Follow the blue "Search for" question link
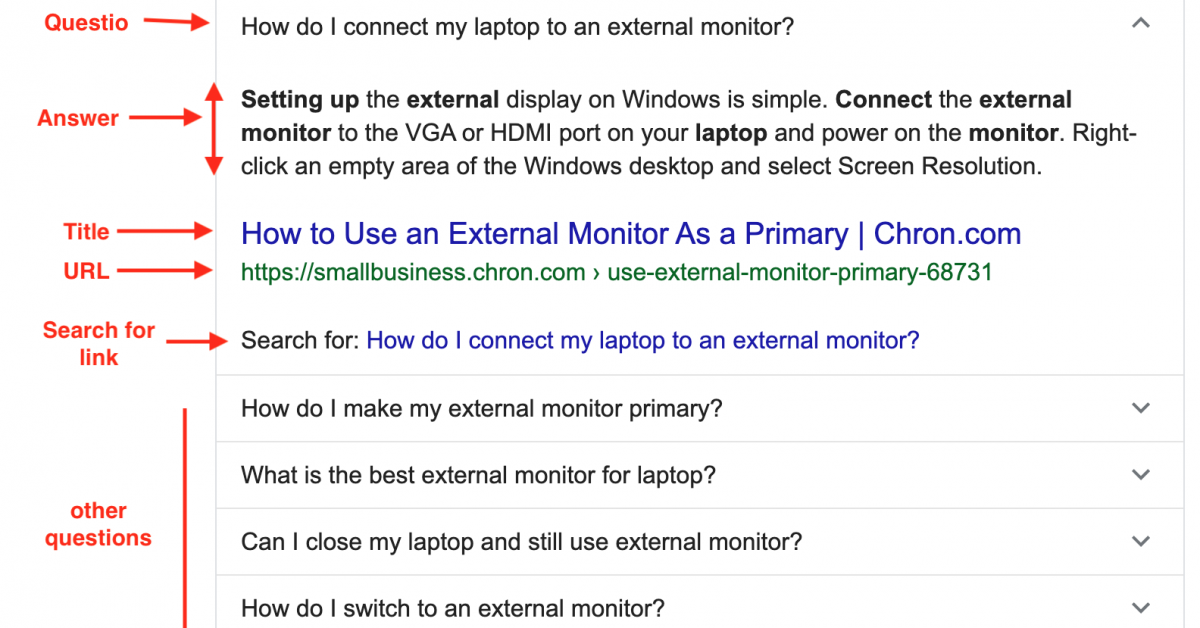The height and width of the screenshot is (628, 1200). tap(642, 341)
